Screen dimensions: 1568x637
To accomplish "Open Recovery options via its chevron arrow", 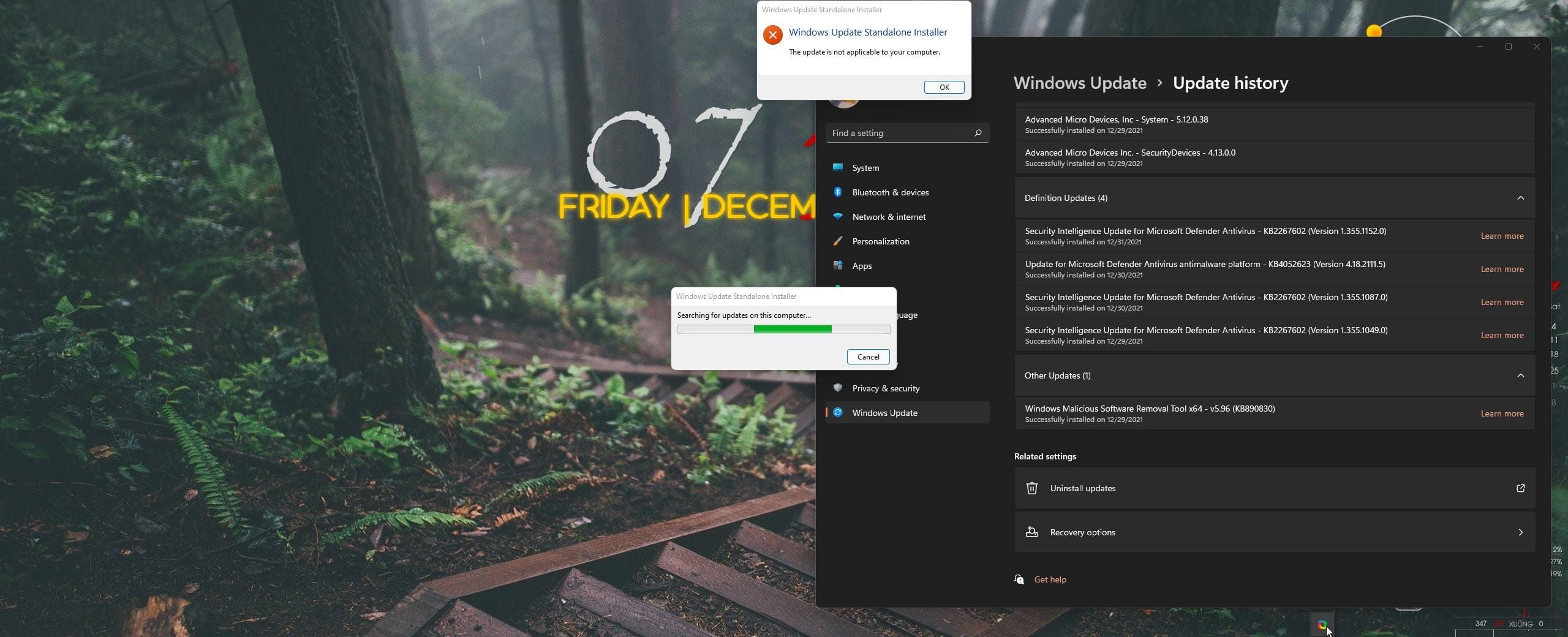I will pyautogui.click(x=1520, y=532).
